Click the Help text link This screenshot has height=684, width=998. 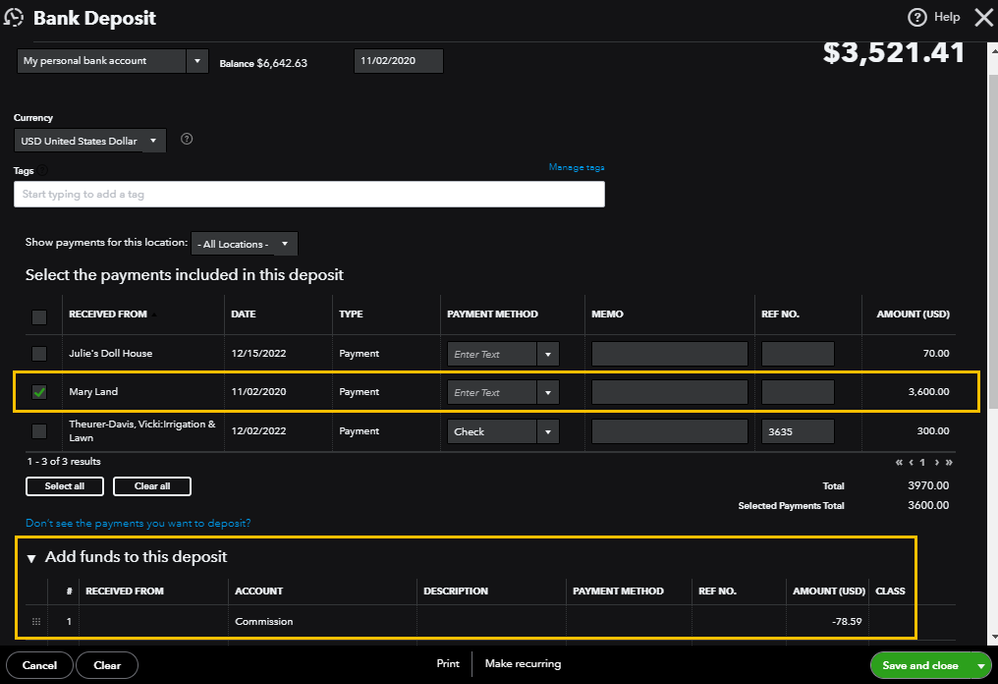[947, 17]
